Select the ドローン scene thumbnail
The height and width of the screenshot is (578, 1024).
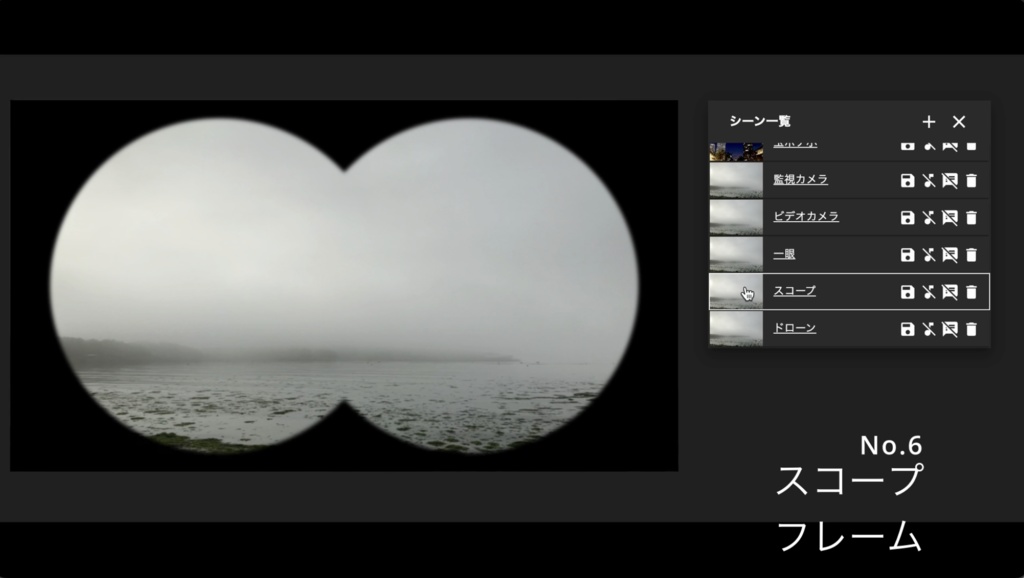pos(736,329)
